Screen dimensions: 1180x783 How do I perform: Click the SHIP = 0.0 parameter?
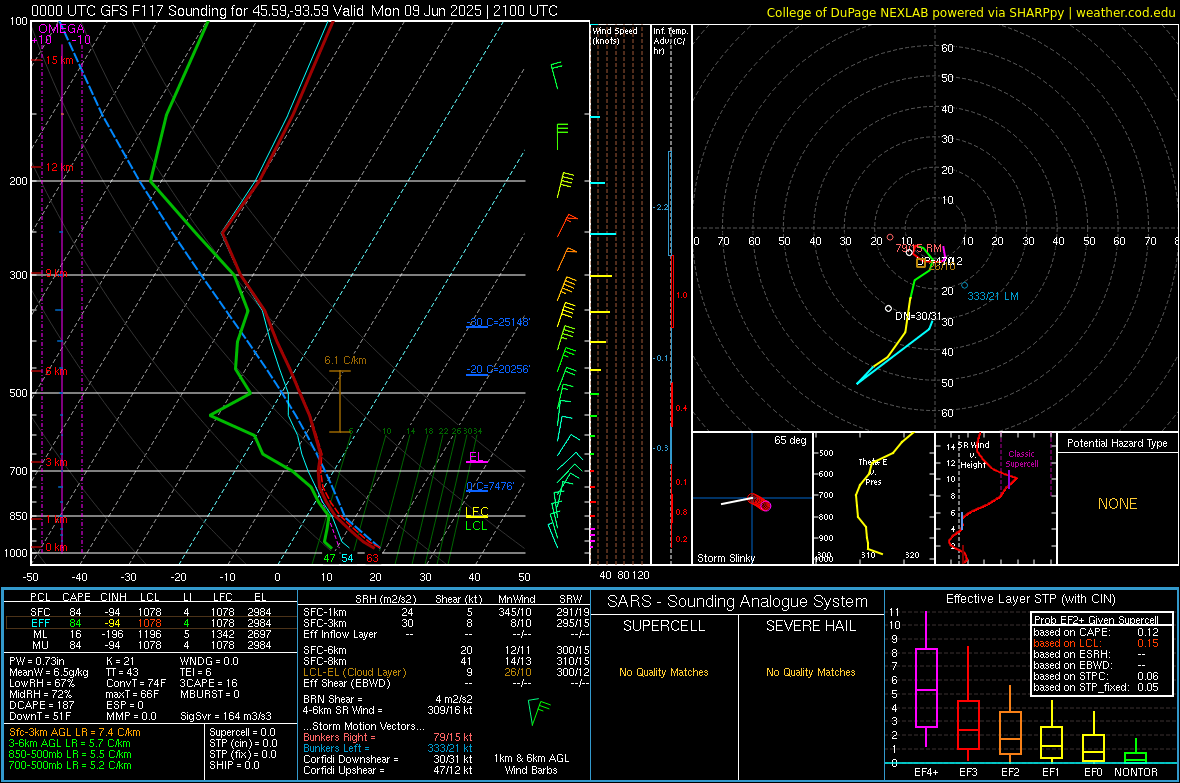(x=234, y=765)
